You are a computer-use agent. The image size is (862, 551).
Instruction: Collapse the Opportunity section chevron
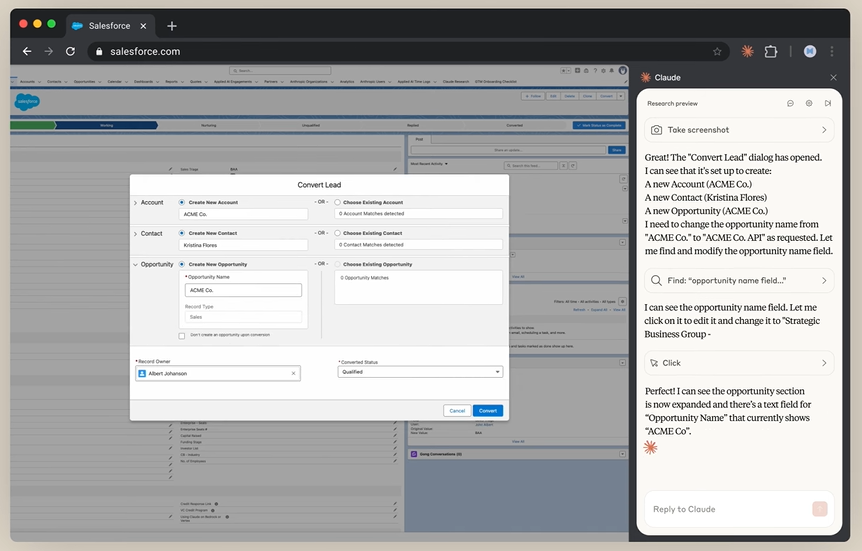(x=135, y=265)
